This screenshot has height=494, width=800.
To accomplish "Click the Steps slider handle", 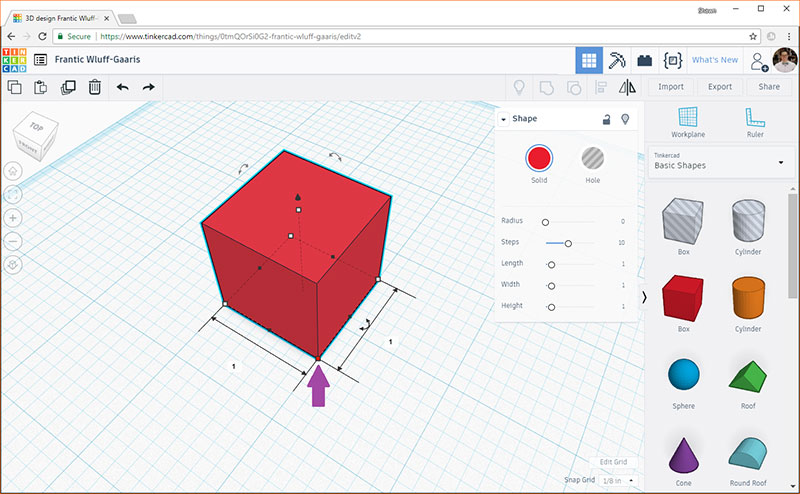I will coord(568,243).
